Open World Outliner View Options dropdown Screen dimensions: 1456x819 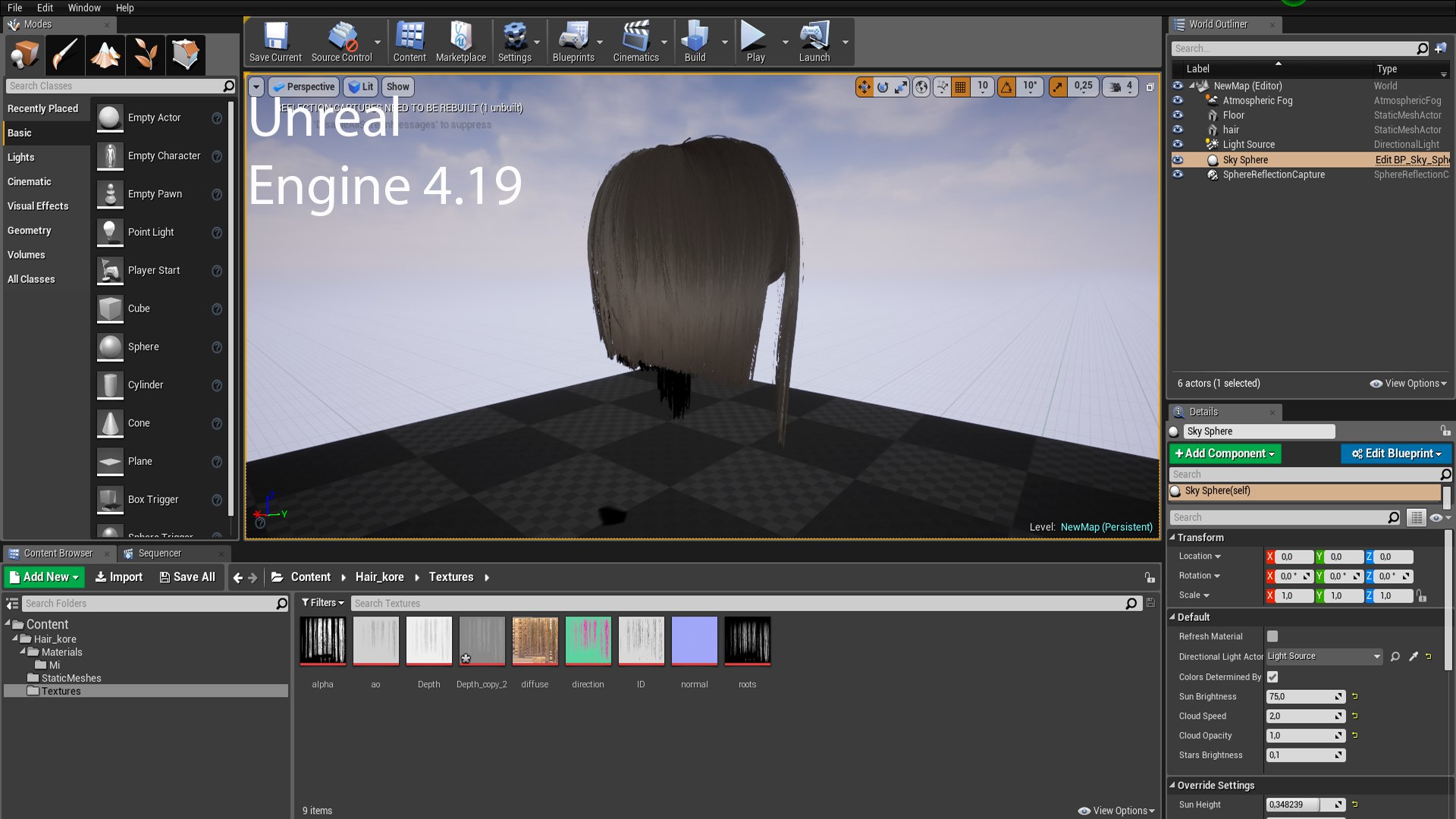pyautogui.click(x=1408, y=384)
